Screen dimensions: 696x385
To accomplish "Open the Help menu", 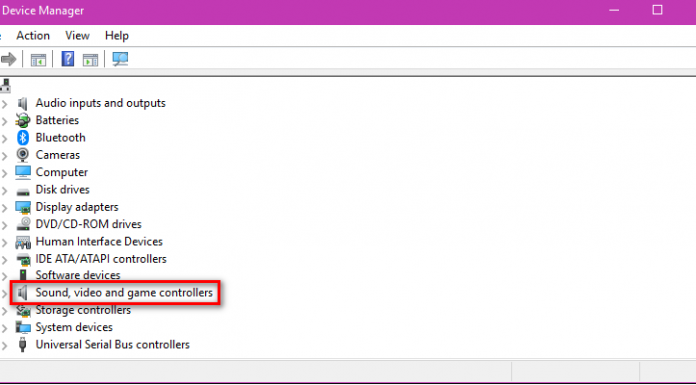I will coord(117,36).
